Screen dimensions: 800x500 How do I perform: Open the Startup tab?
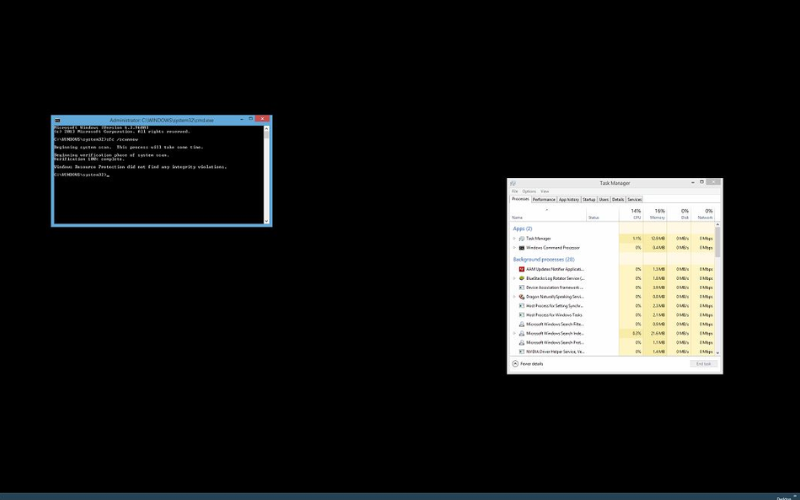[x=589, y=200]
